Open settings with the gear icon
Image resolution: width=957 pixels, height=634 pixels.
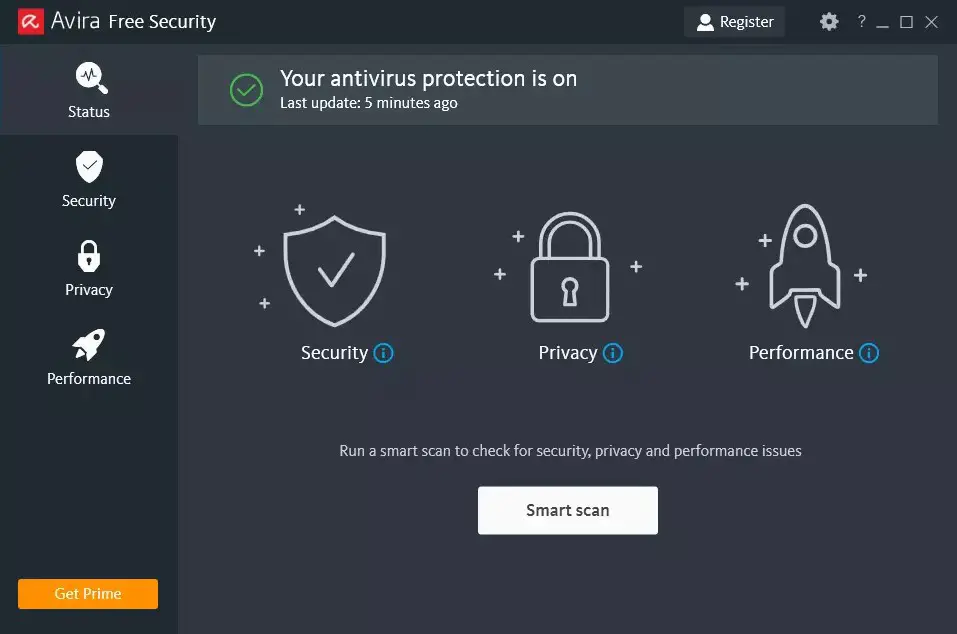click(x=829, y=21)
